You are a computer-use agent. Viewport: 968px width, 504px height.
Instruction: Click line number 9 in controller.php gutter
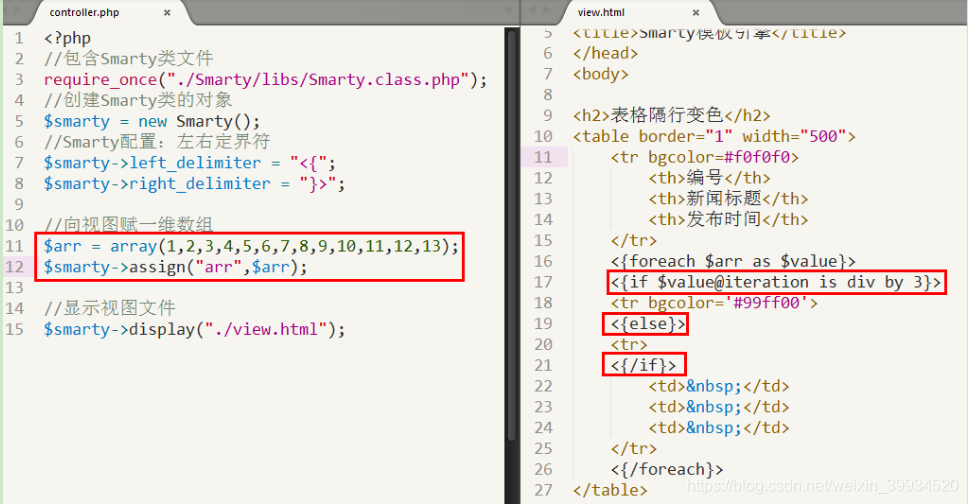pos(19,204)
